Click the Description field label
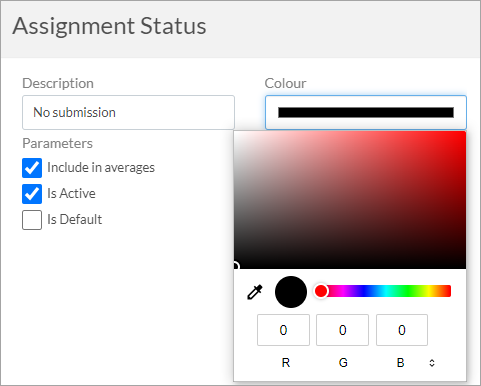481x386 pixels. pos(58,83)
